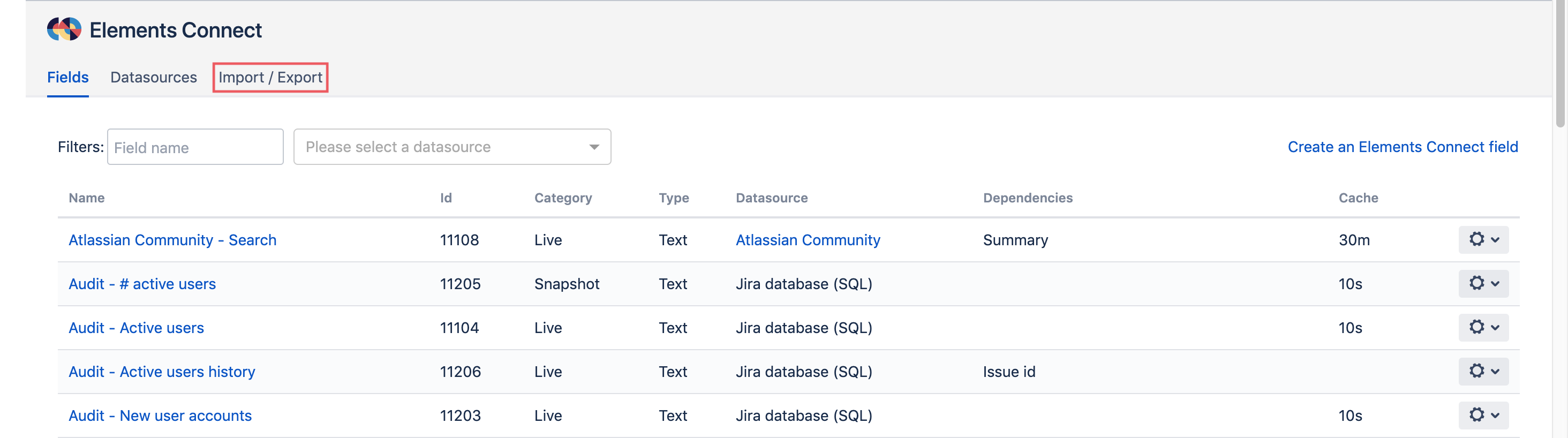Screen dimensions: 1568x438
Task: Open the Audit - Active users history field
Action: tap(161, 371)
